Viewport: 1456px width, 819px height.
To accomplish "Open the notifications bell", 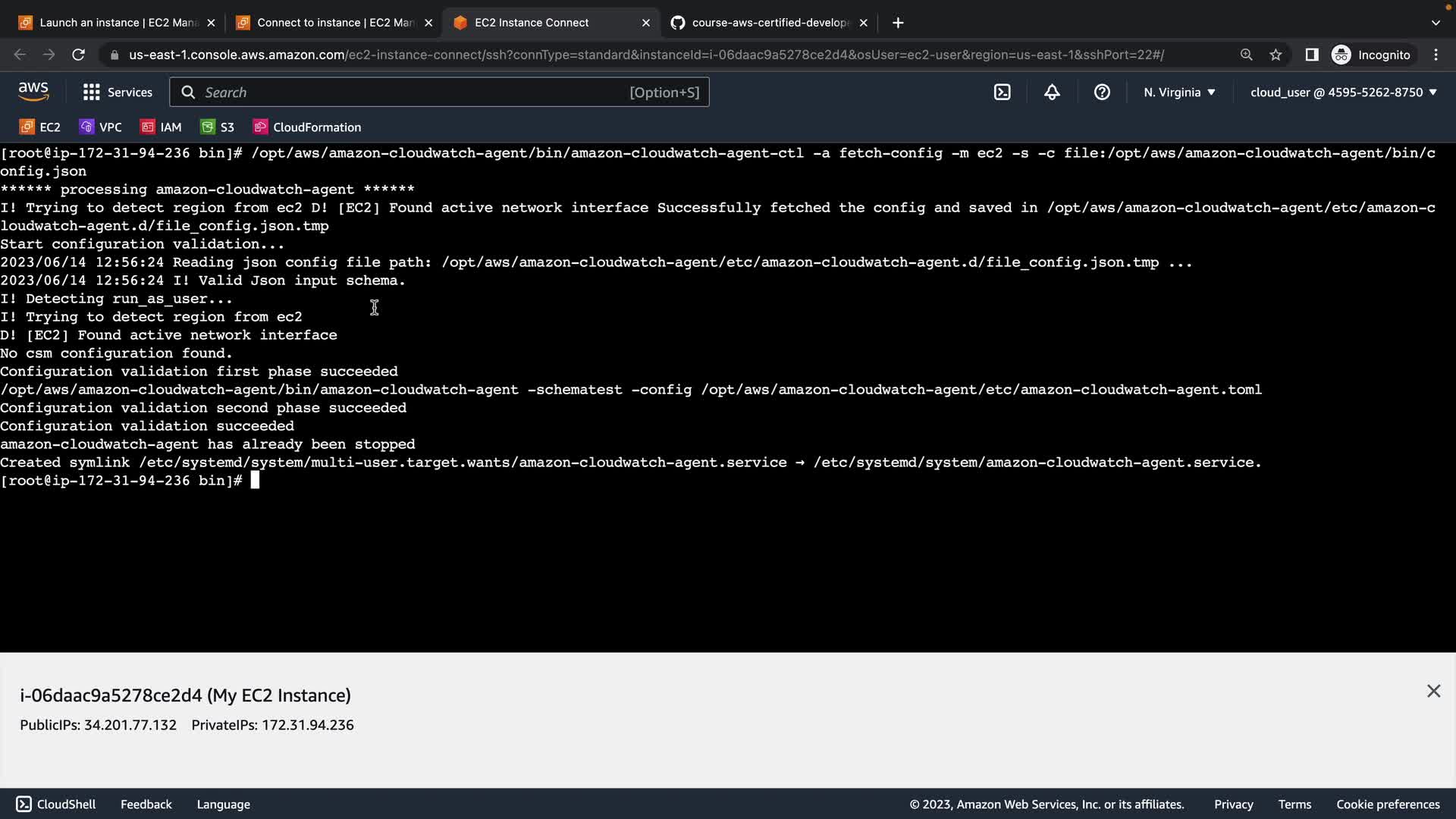I will [1052, 93].
